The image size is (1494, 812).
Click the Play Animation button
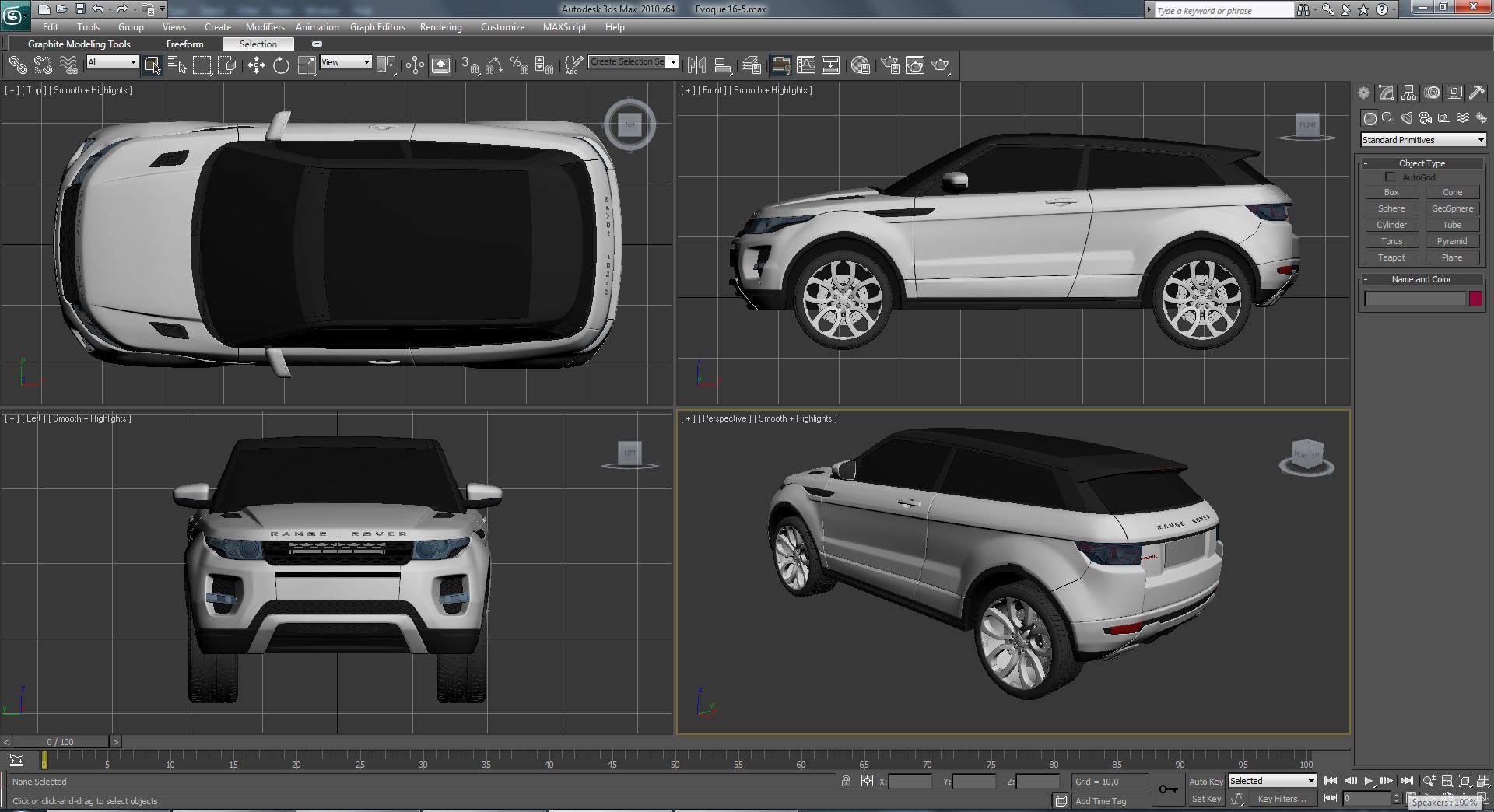coord(1369,781)
